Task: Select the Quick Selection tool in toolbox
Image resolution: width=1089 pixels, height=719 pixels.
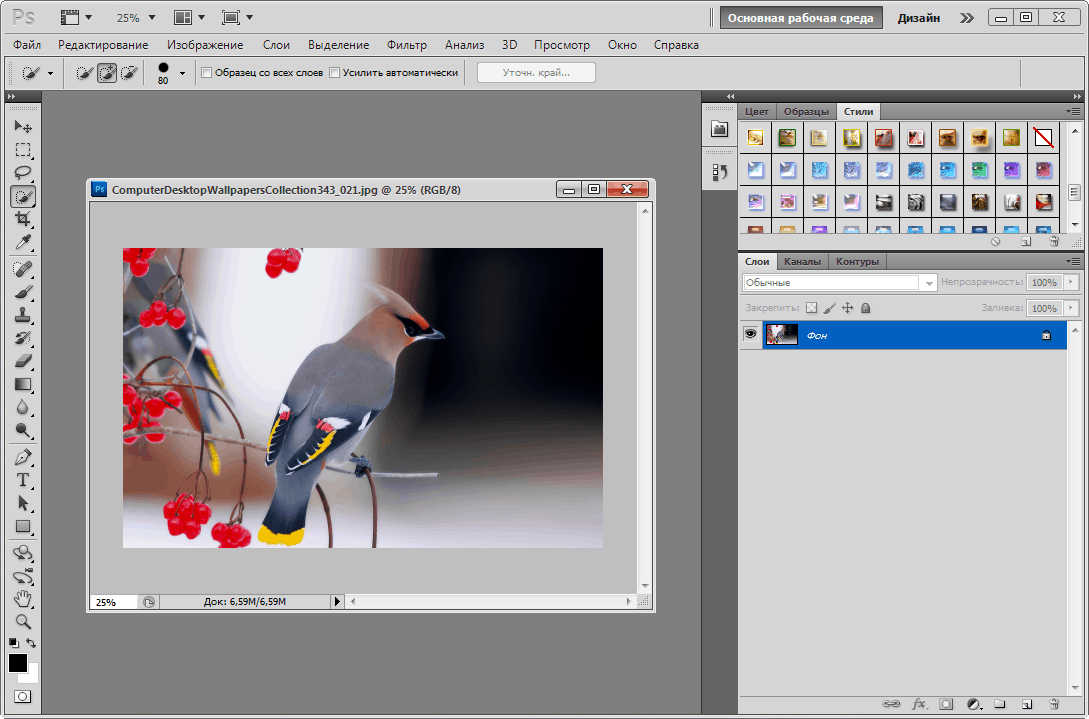Action: [x=23, y=197]
